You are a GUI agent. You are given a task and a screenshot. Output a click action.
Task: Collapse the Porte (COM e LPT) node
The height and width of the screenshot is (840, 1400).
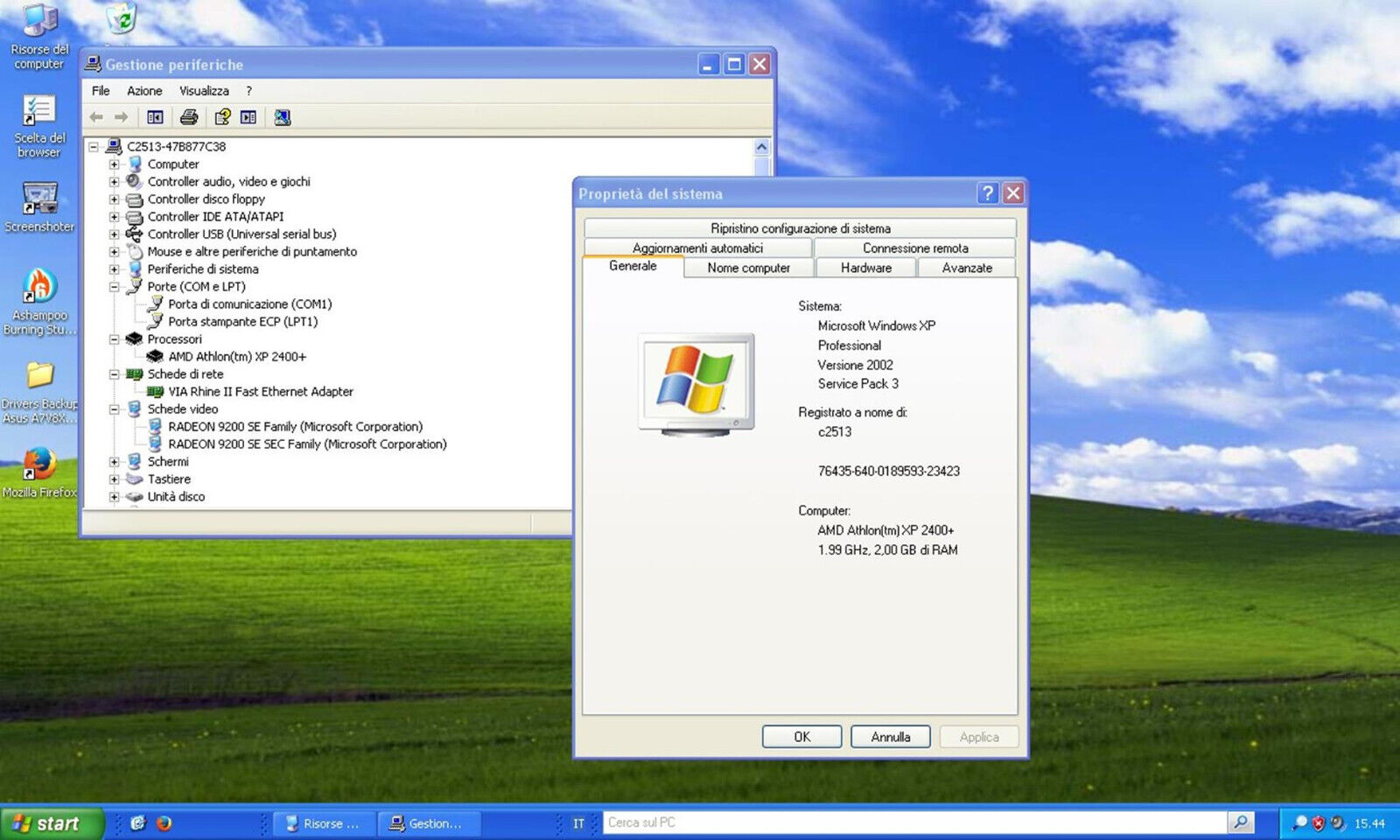click(x=114, y=287)
